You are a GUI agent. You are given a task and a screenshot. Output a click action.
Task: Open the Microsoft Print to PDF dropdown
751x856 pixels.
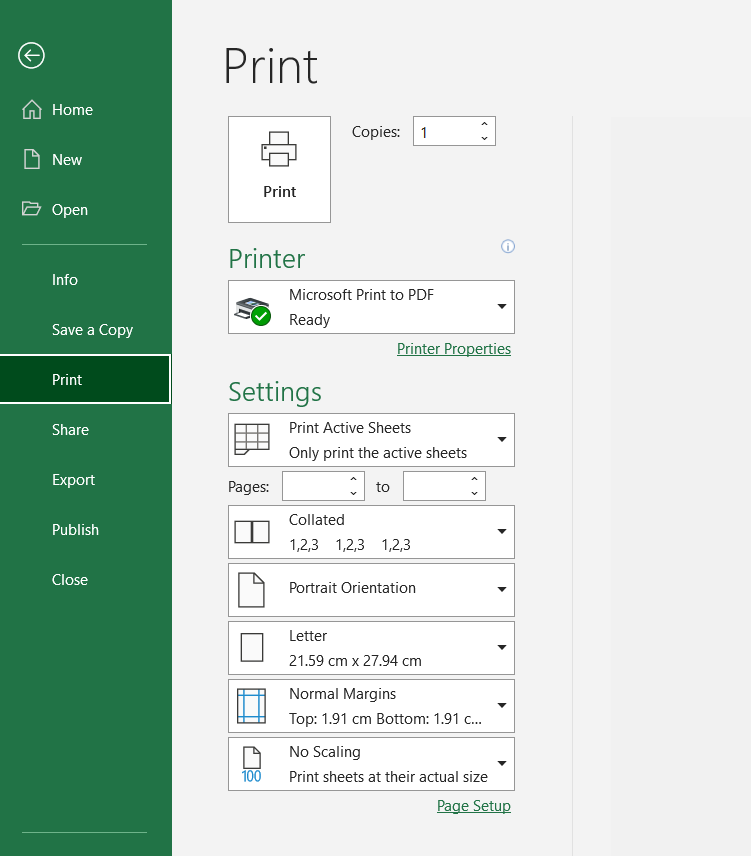click(x=502, y=307)
